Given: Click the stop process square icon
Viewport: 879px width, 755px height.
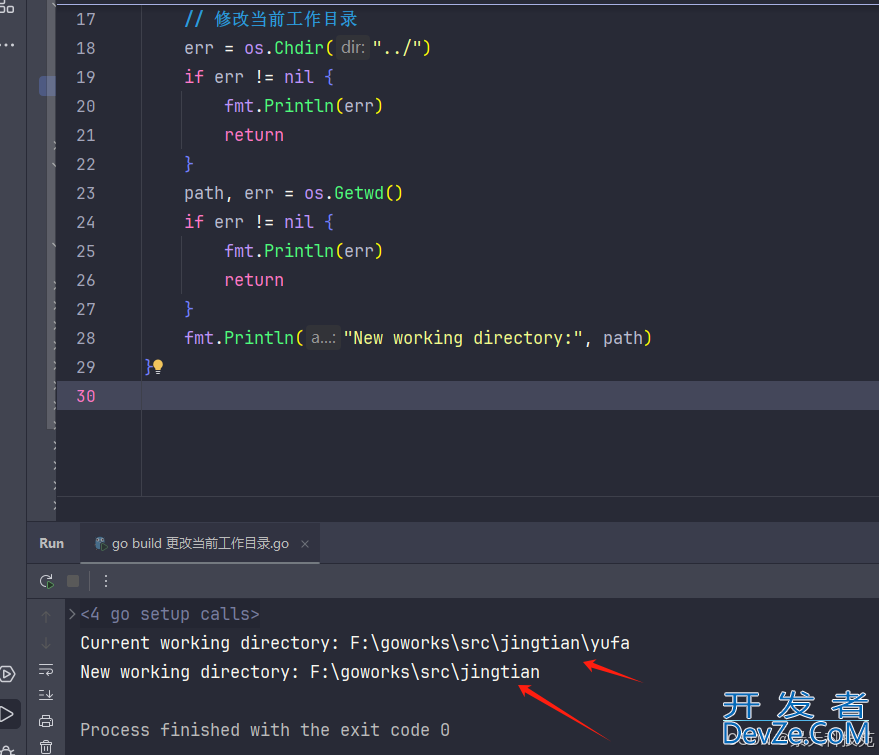Looking at the screenshot, I should click(x=73, y=581).
